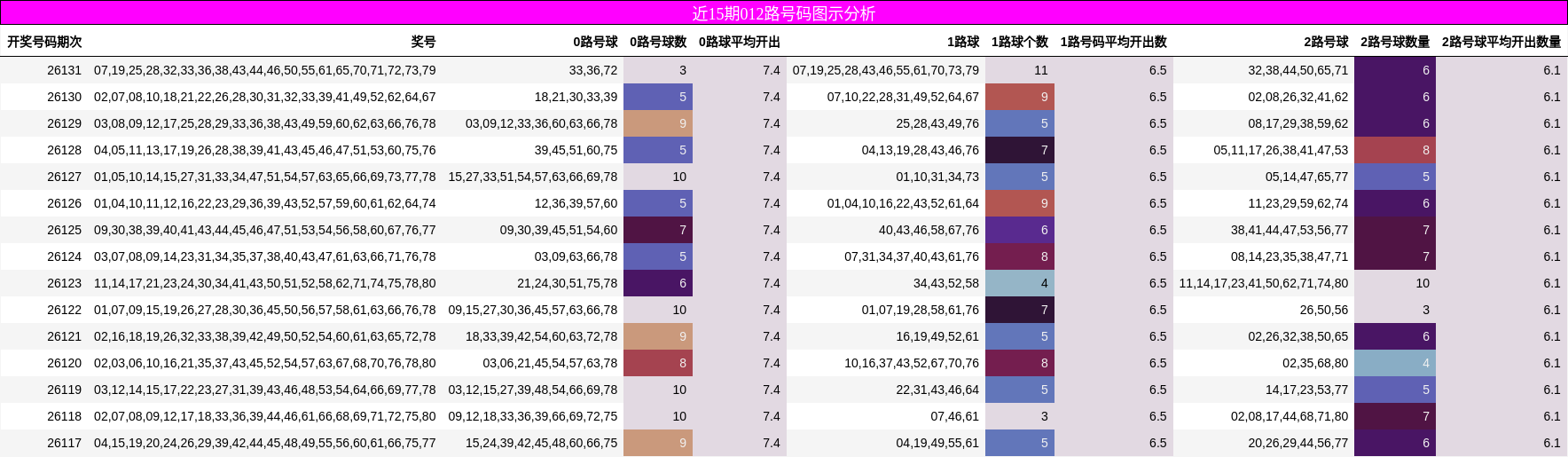This screenshot has height=457, width=1568.
Task: Click period number 26120
Action: 64,363
